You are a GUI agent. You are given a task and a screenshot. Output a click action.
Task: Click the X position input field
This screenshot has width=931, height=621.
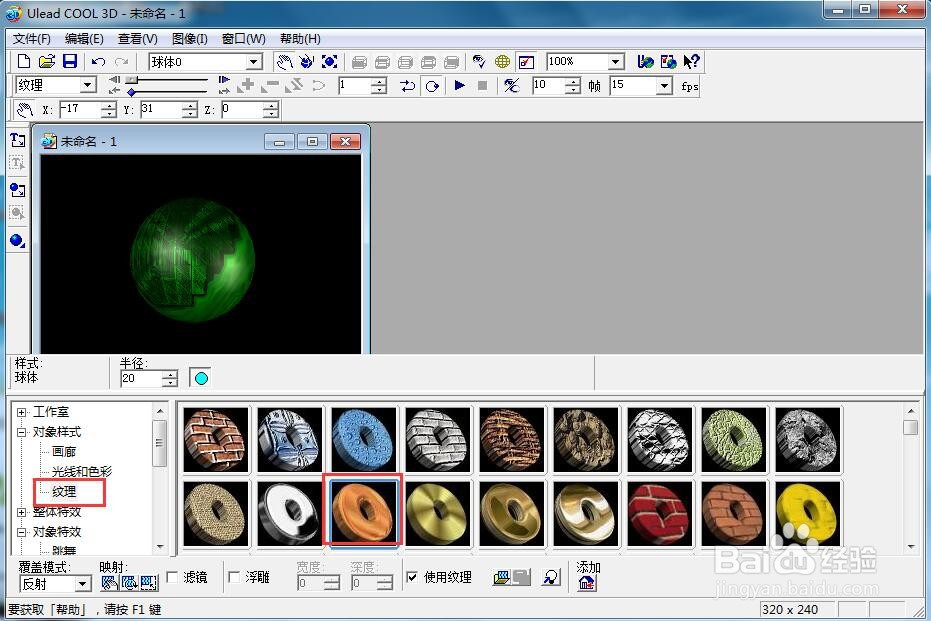80,110
